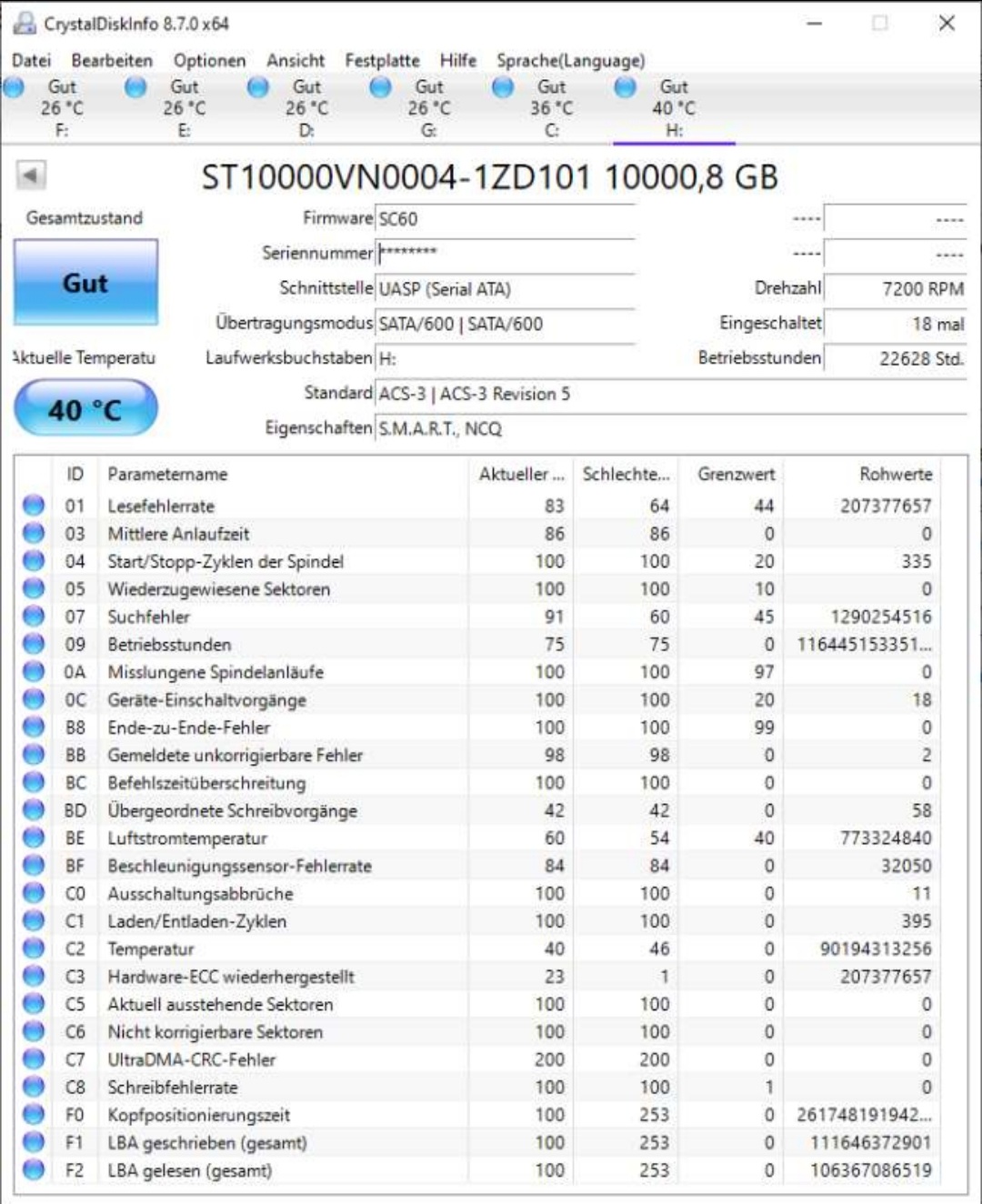Click status orb for Suchfehler row
Image resolution: width=982 pixels, height=1204 pixels.
(x=34, y=617)
